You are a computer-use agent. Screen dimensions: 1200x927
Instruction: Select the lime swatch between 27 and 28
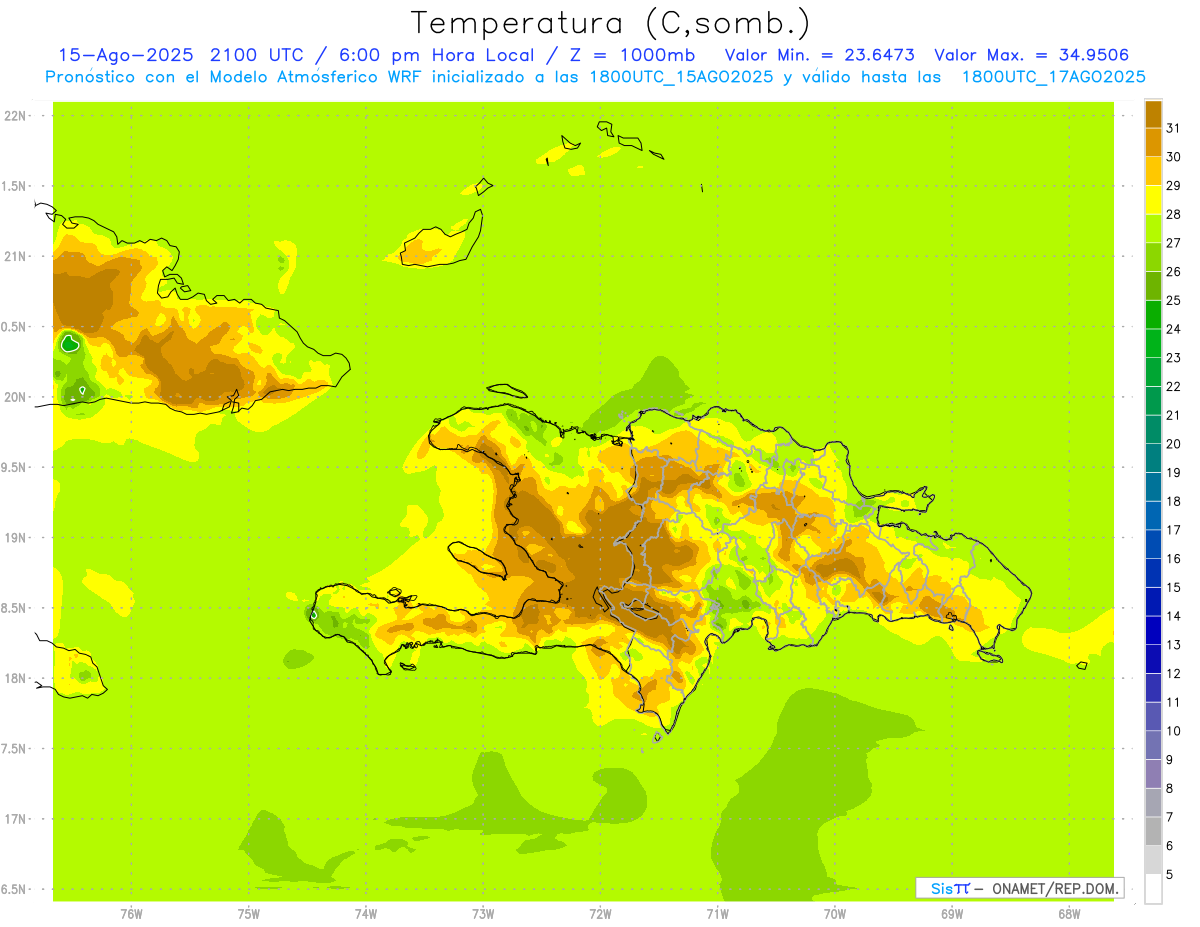coord(1153,228)
